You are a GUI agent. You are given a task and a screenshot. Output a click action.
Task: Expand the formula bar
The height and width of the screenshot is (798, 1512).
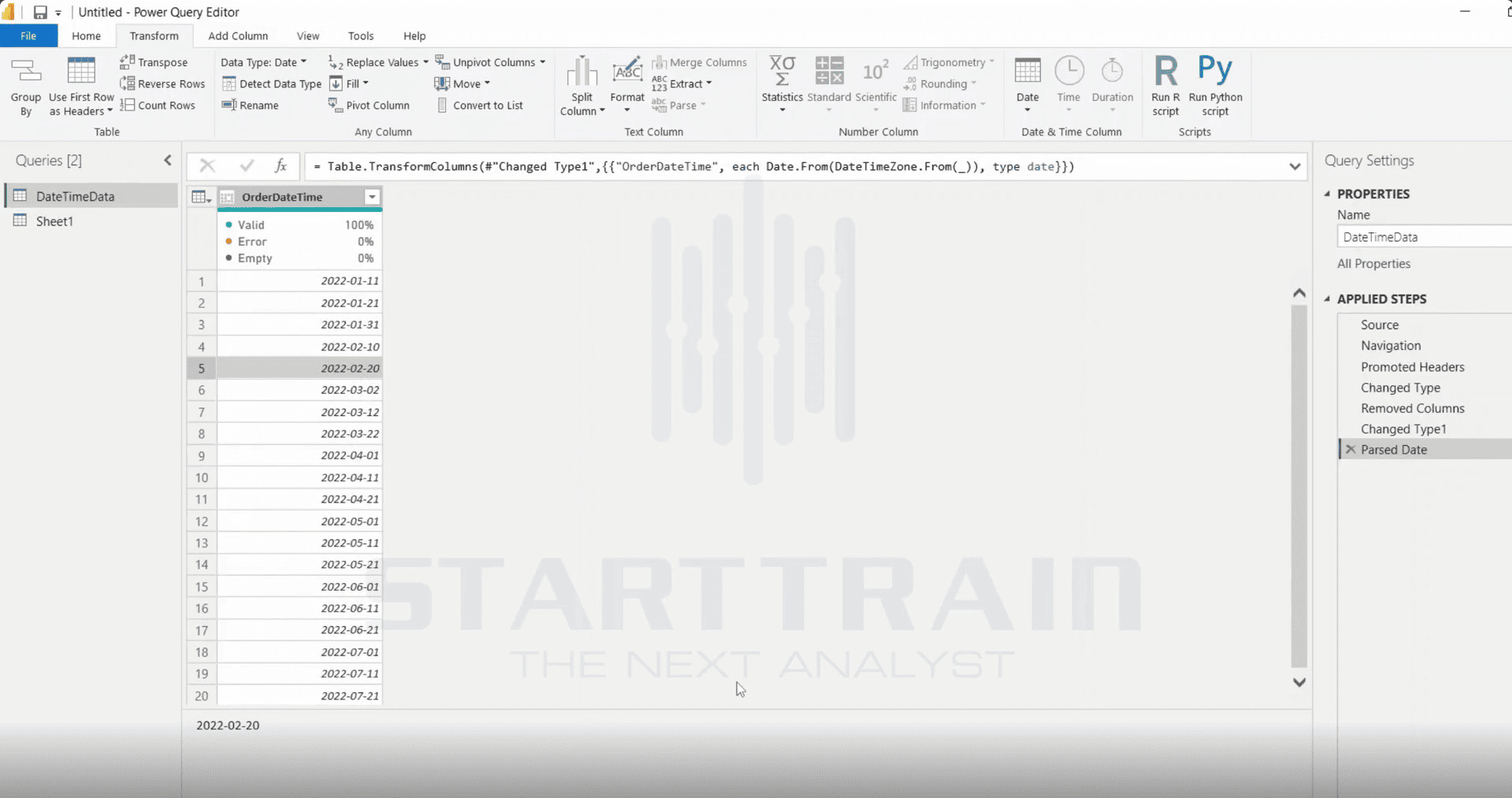pos(1295,166)
